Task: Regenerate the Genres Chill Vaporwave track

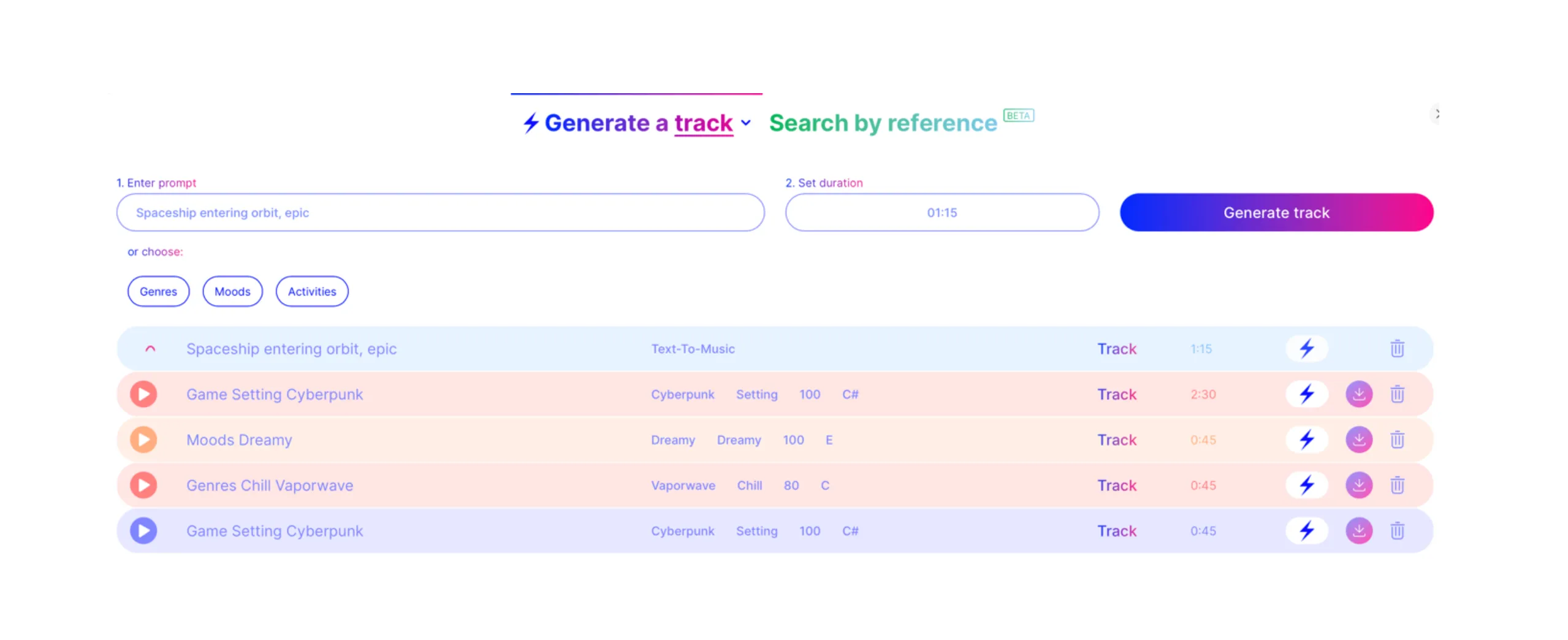Action: click(1306, 485)
